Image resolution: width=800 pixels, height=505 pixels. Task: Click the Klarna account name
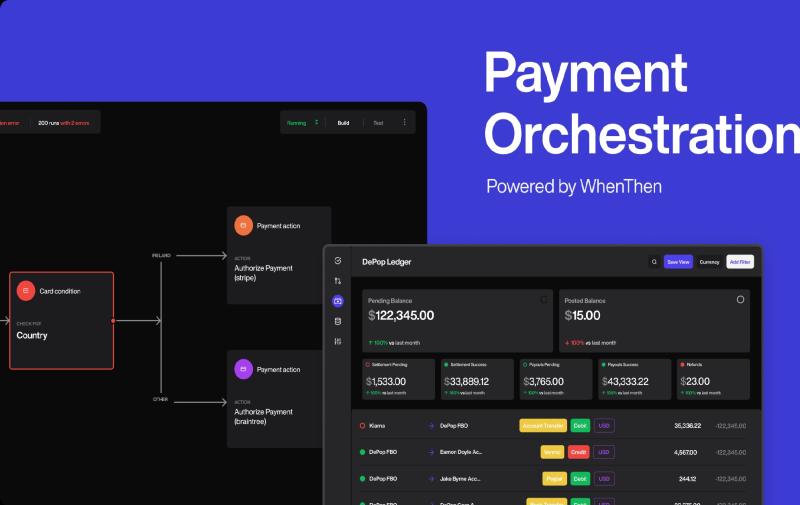coord(377,426)
